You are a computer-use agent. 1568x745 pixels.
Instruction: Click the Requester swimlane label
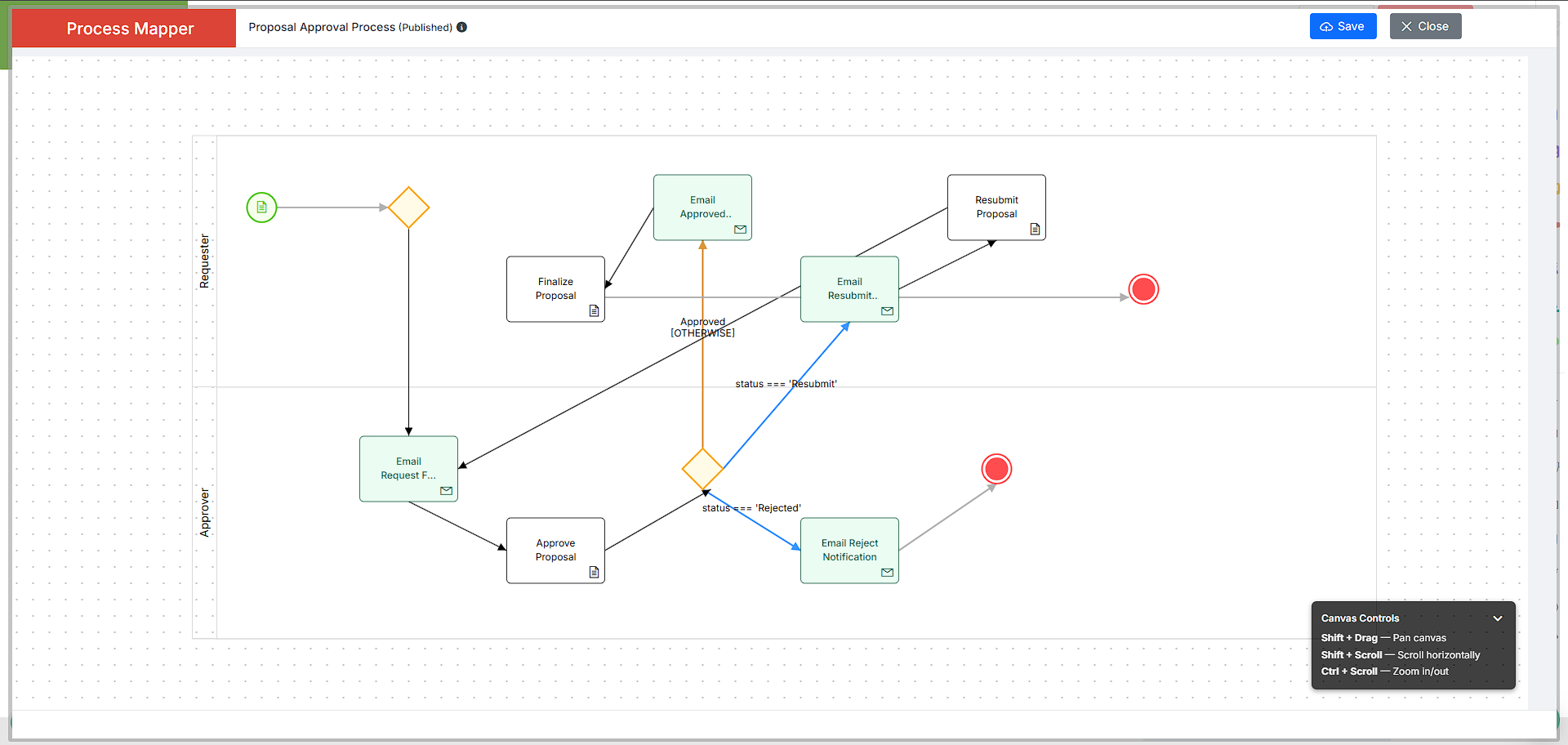tap(204, 261)
